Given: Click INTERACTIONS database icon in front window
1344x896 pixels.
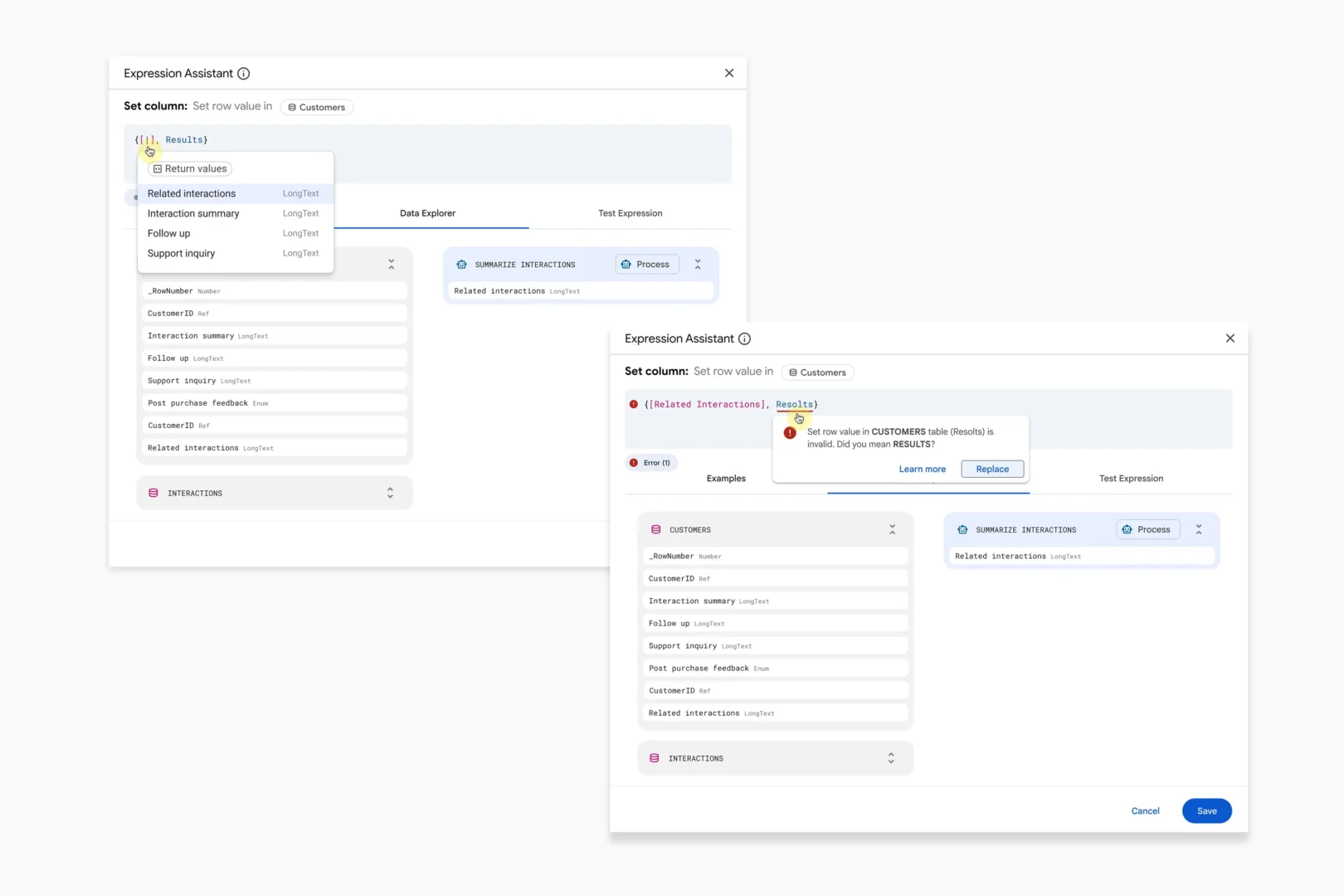Looking at the screenshot, I should point(655,758).
